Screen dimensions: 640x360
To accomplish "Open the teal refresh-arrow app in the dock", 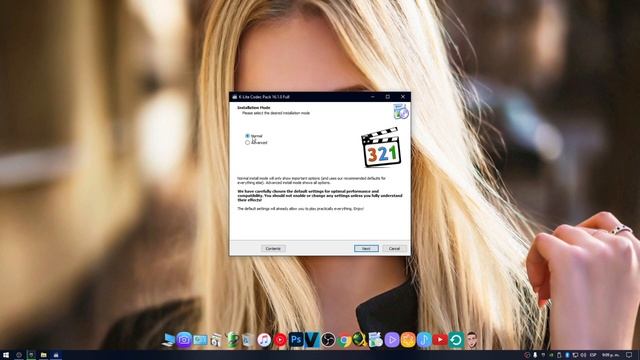I will (x=456, y=340).
